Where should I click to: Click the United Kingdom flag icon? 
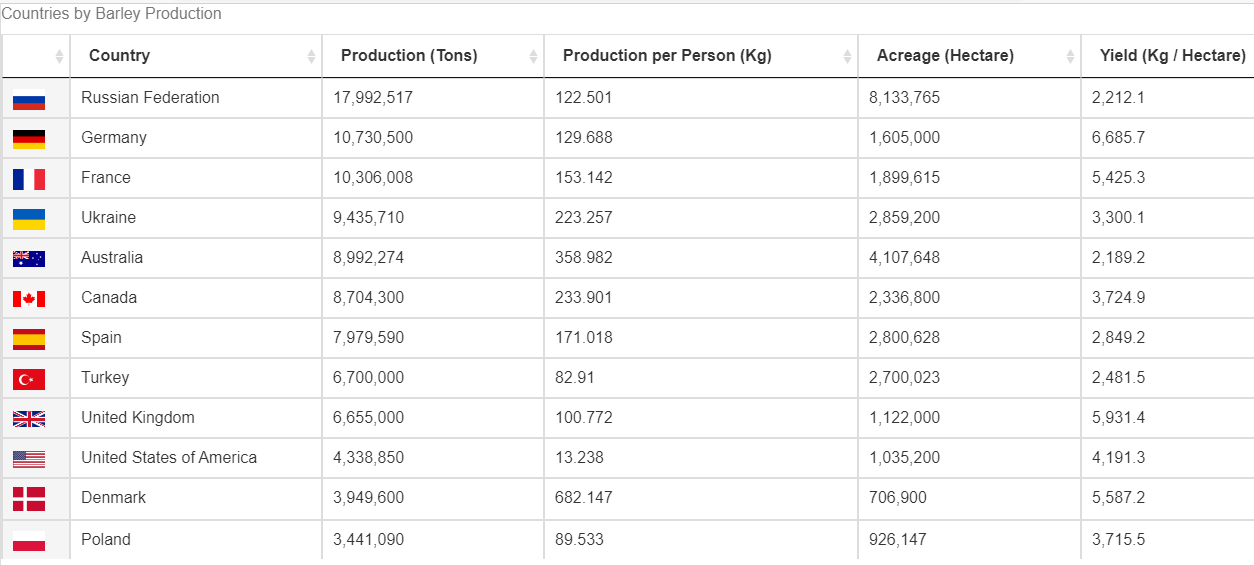click(29, 419)
